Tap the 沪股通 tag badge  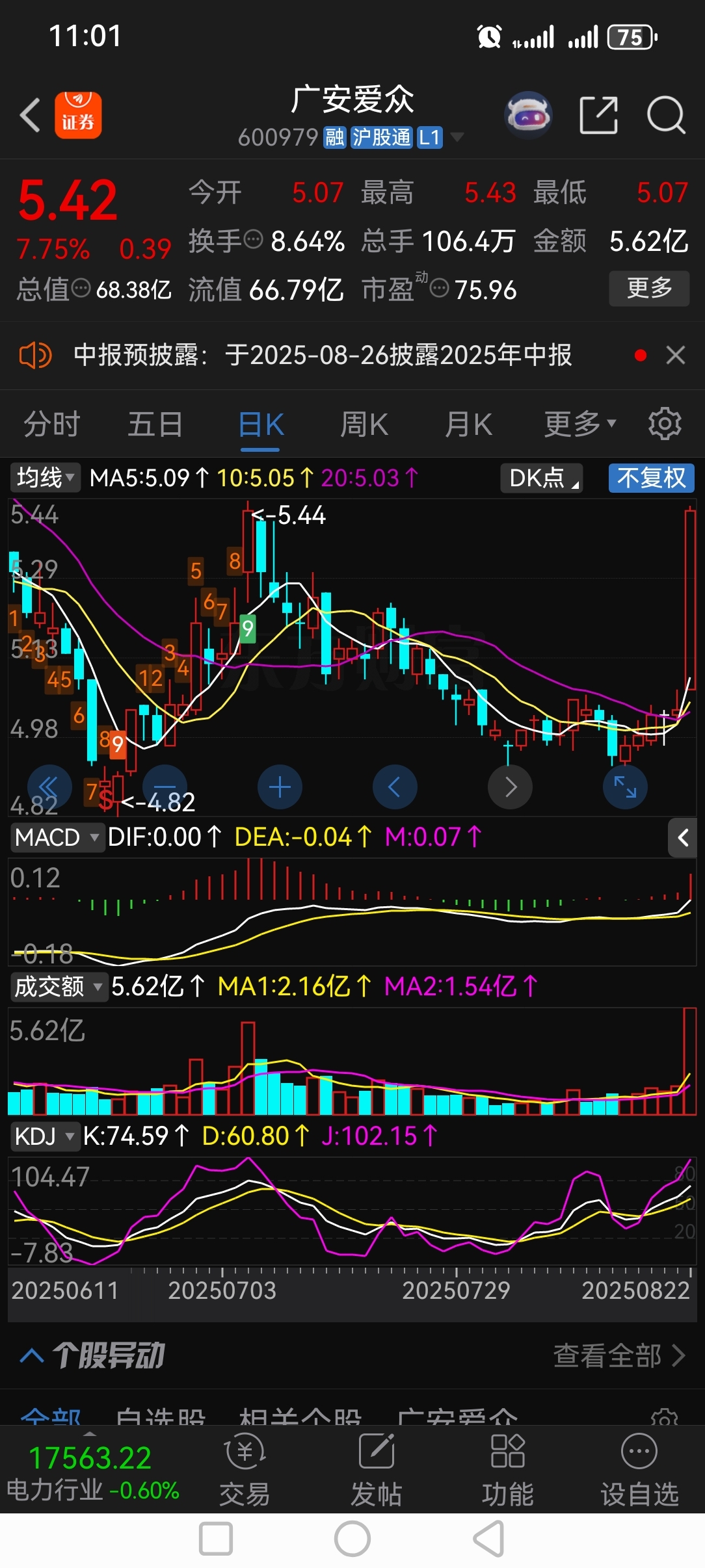[x=381, y=137]
